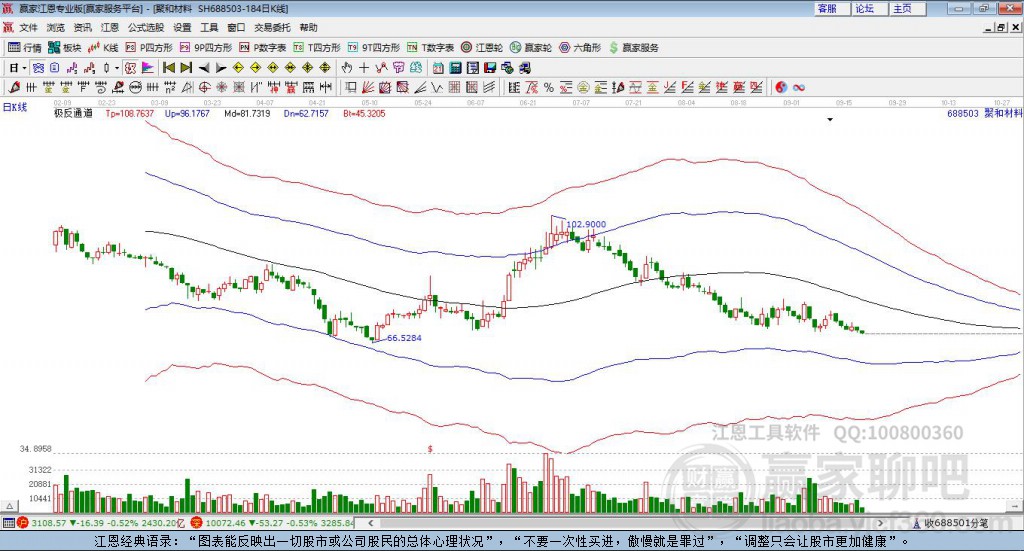The height and width of the screenshot is (551, 1024).
Task: Click the 688503 聚和材料 stock label
Action: (985, 113)
